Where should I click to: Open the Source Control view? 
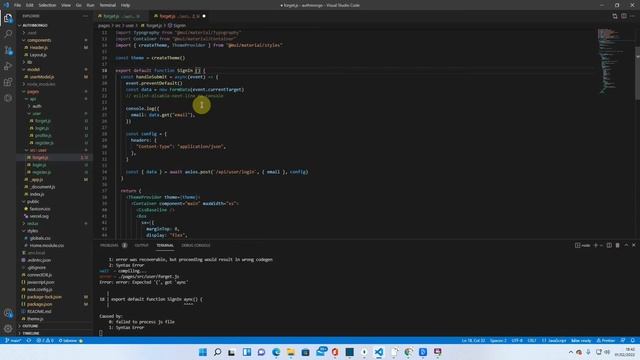coord(8,50)
